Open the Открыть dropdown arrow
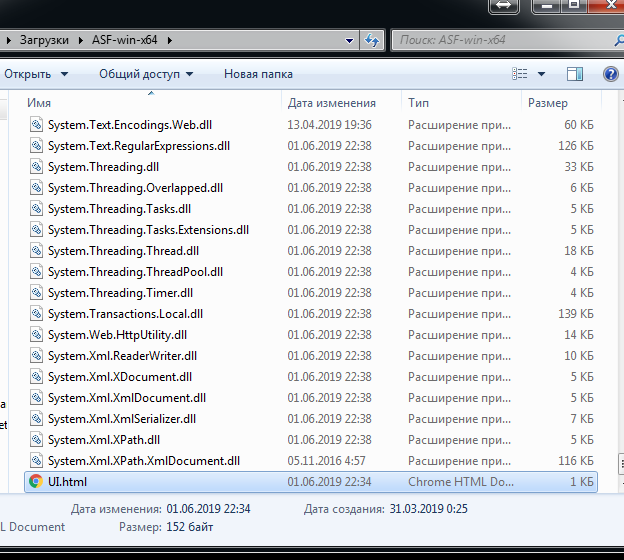624x560 pixels. [64, 74]
